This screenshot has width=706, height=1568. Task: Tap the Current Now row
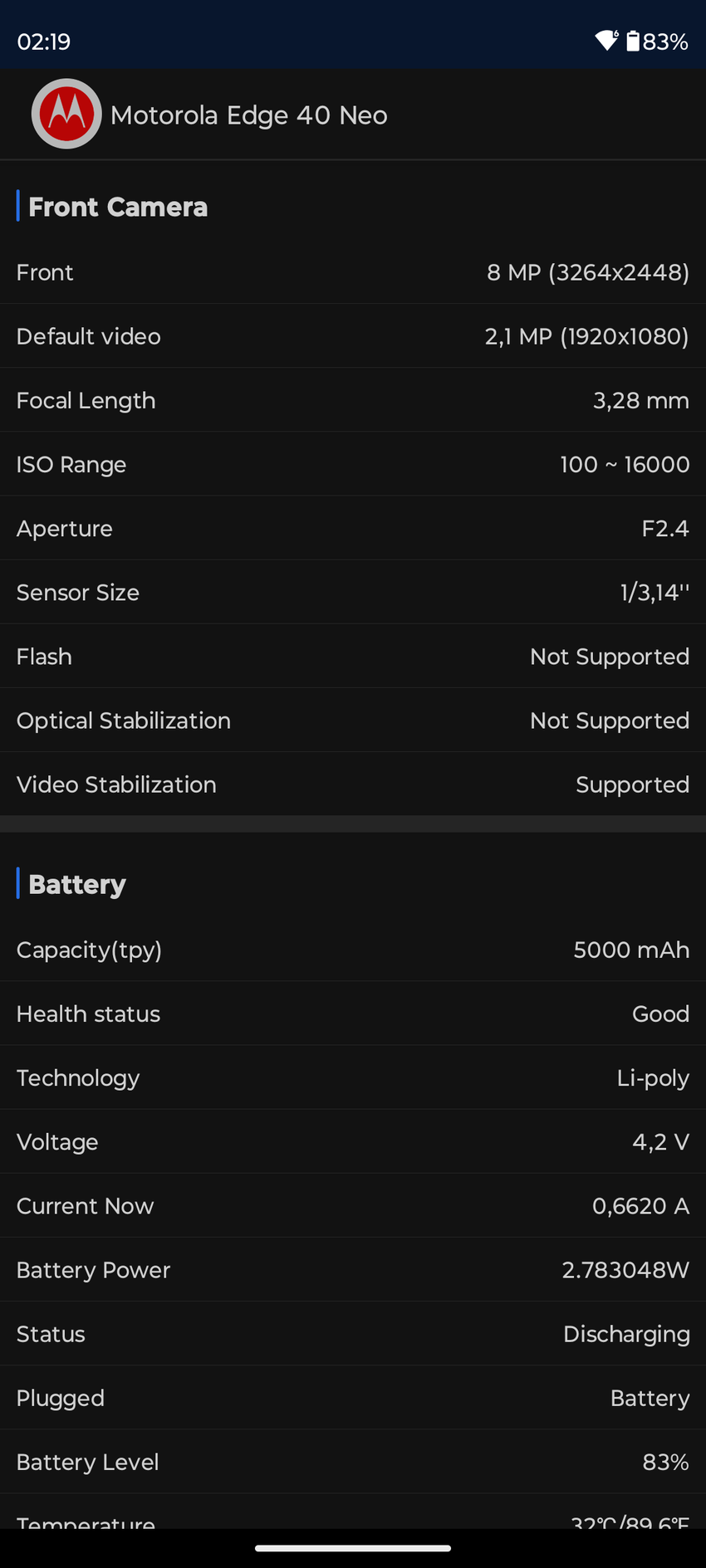coord(353,1206)
